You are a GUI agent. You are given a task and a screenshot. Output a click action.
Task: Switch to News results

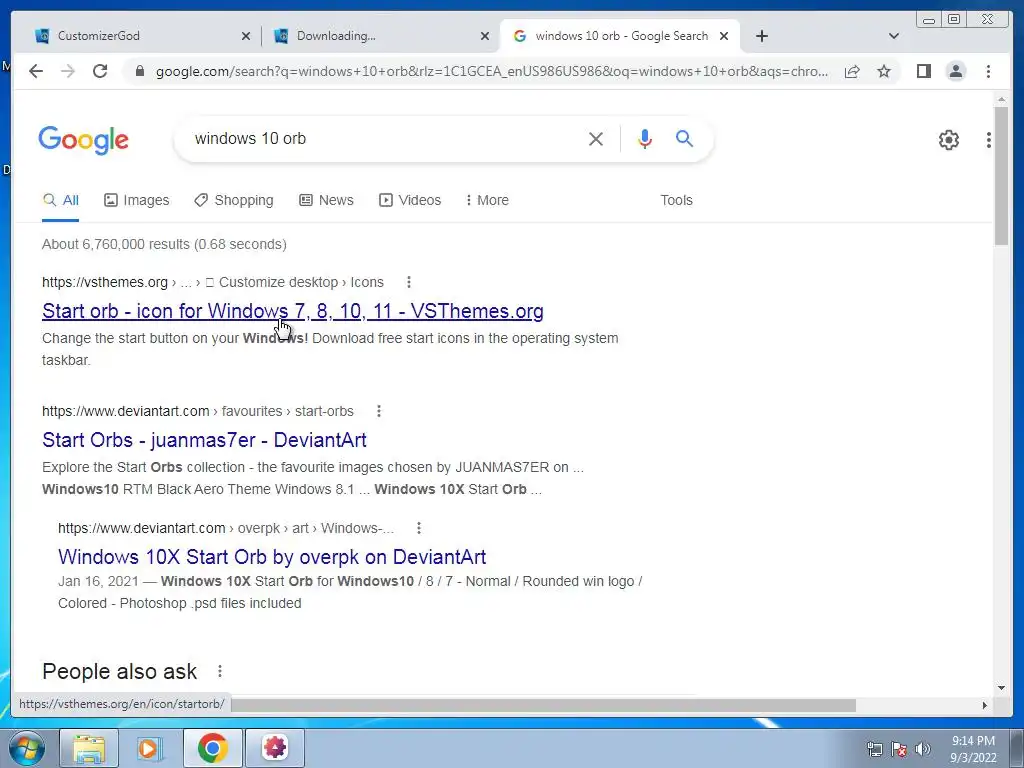(326, 200)
